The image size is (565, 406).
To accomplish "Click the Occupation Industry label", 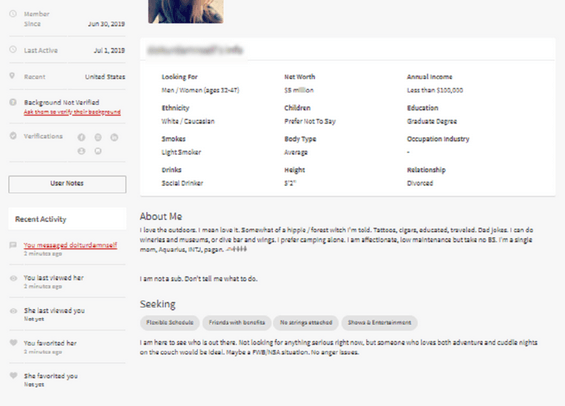I will click(x=438, y=139).
